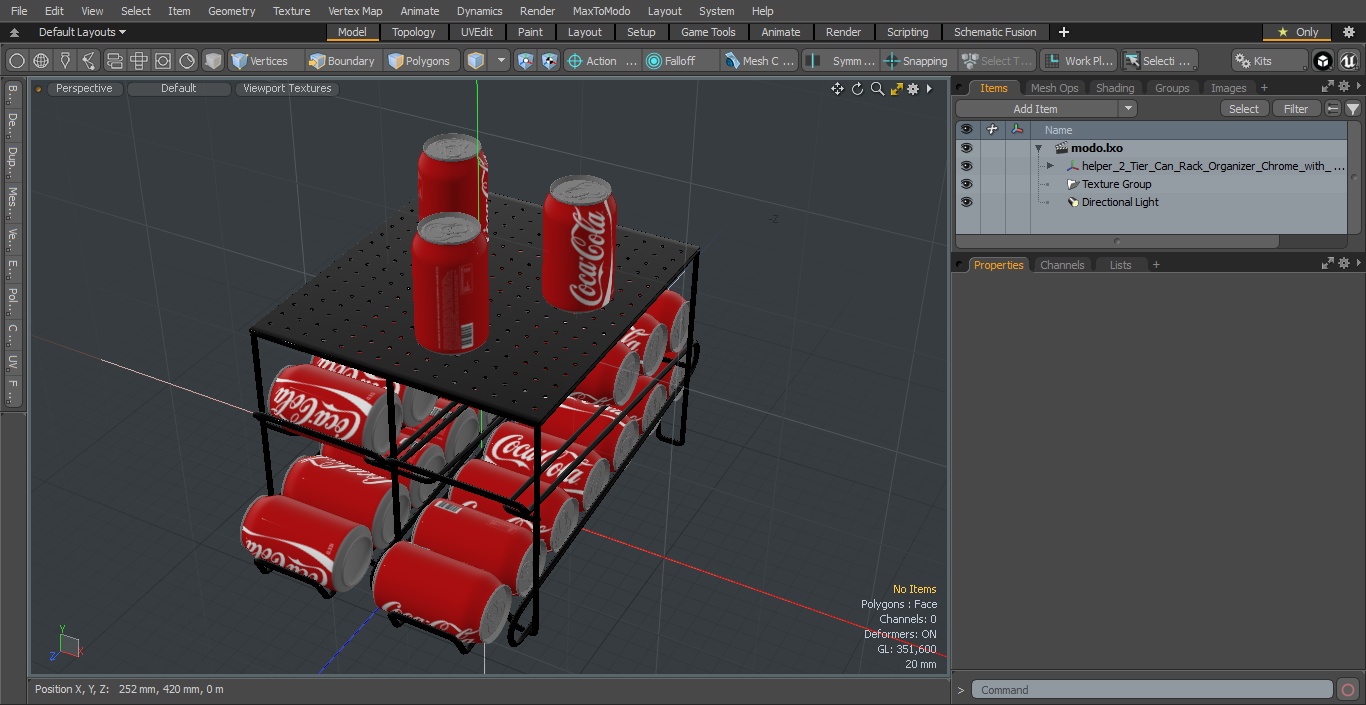Screen dimensions: 1366x705
Task: Toggle Snapping in the toolbar
Action: [x=917, y=61]
